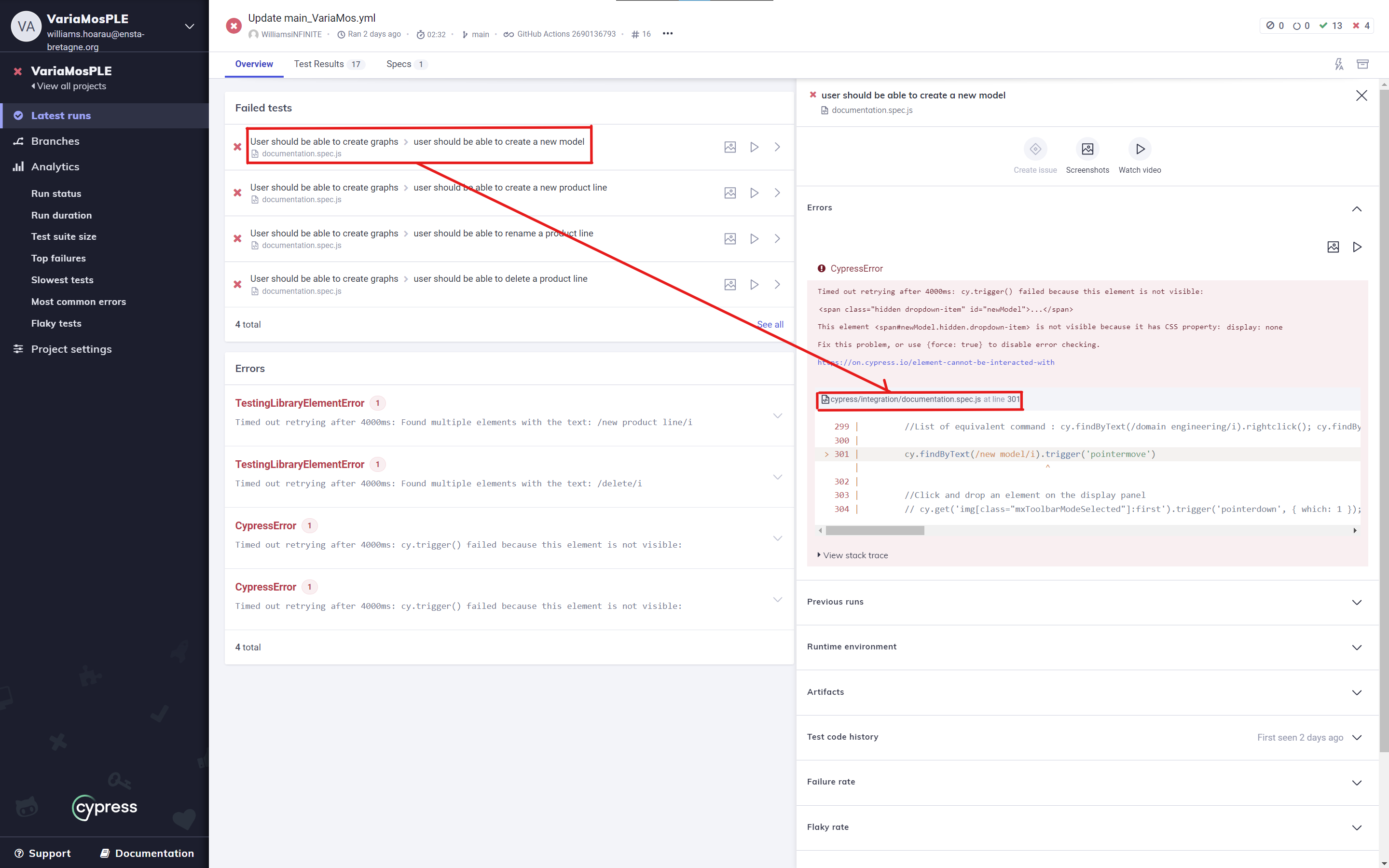Switch to the Overview tab
This screenshot has height=868, width=1389.
[x=254, y=64]
